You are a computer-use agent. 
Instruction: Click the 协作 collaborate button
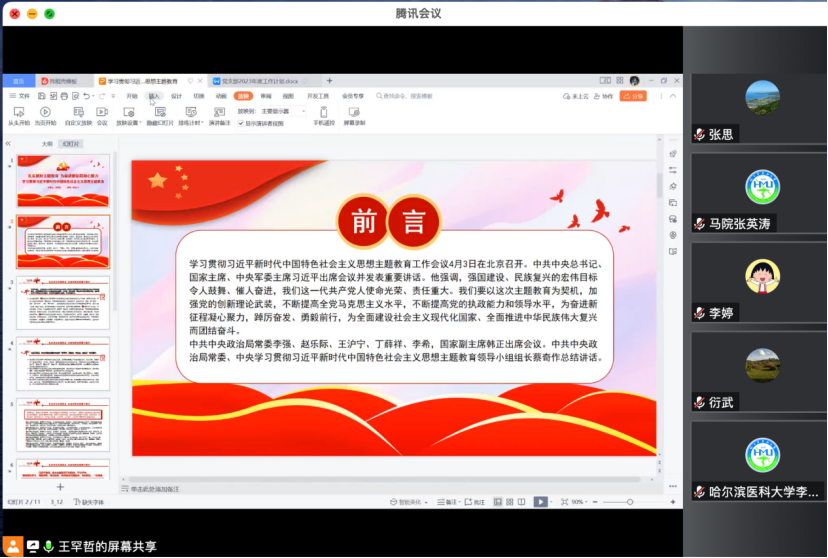click(604, 96)
